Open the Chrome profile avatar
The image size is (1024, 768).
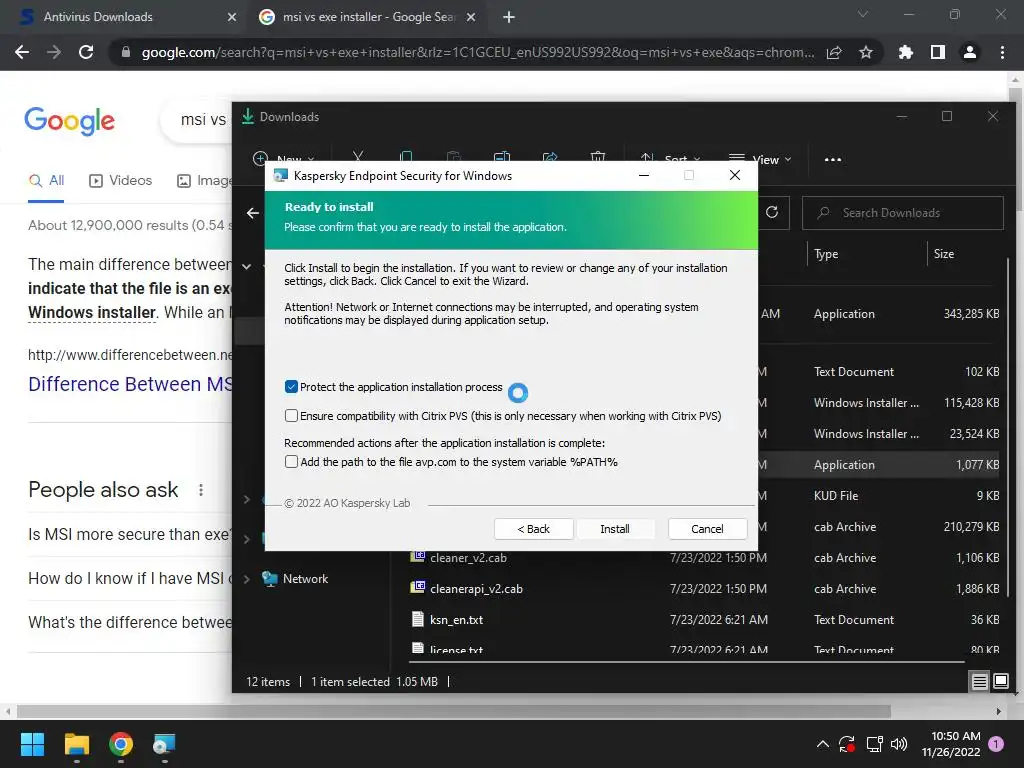point(970,52)
